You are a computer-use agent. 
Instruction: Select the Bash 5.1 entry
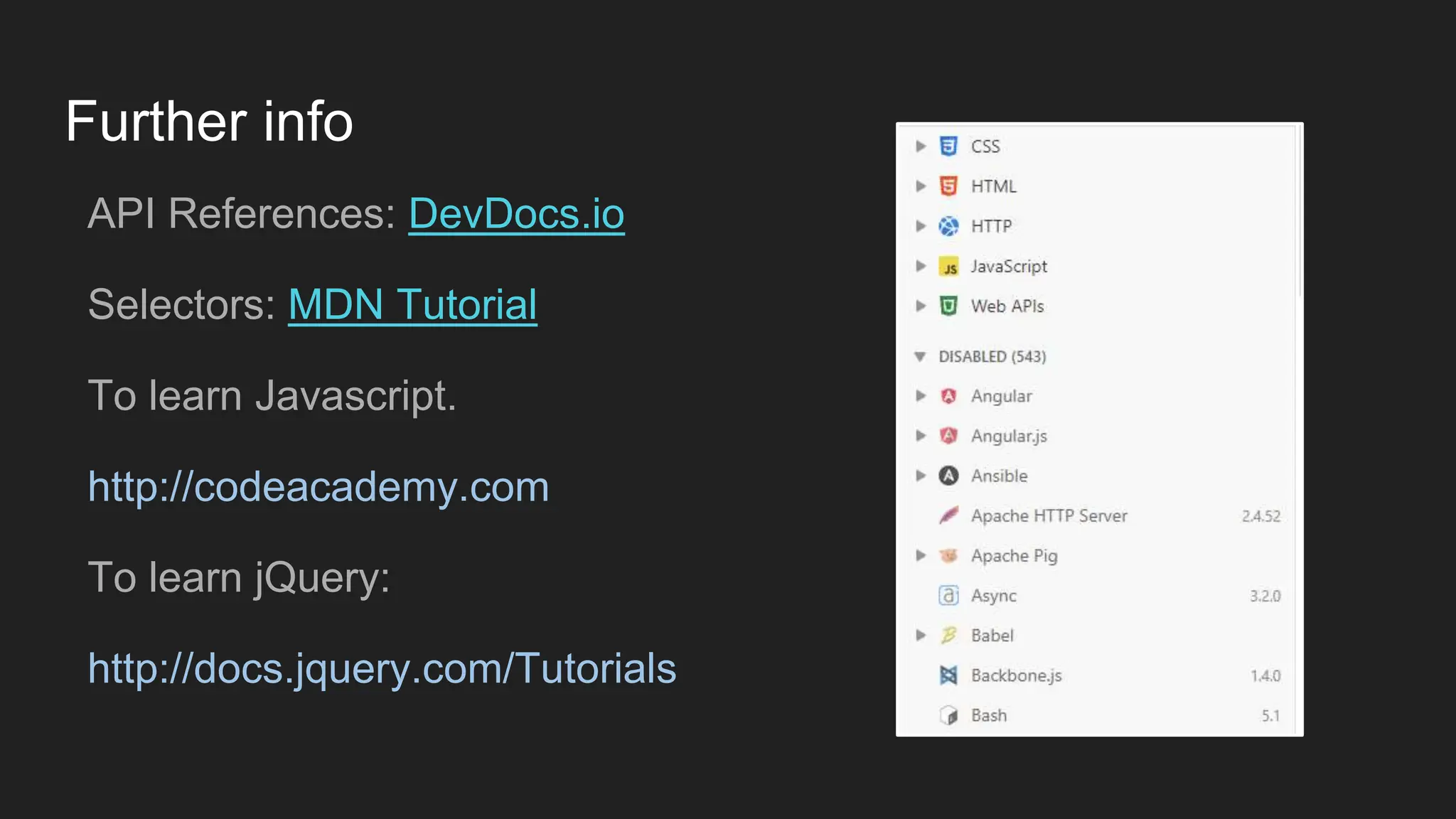coord(989,715)
